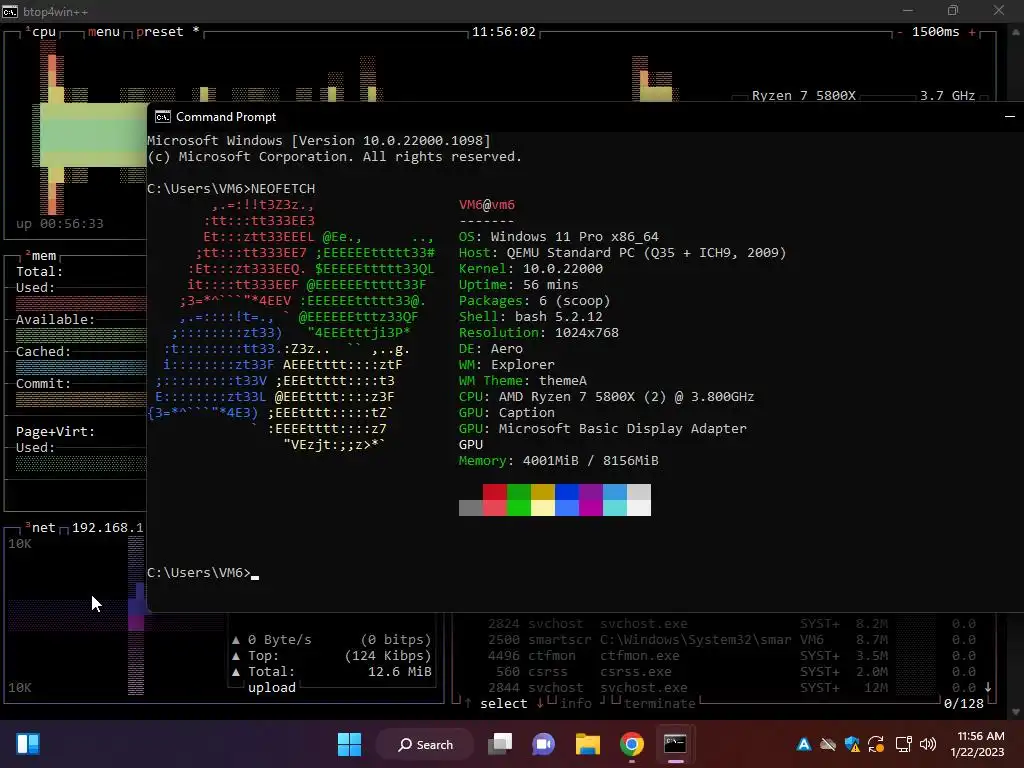The height and width of the screenshot is (768, 1024).
Task: Open the volume speaker tray icon
Action: coord(928,744)
